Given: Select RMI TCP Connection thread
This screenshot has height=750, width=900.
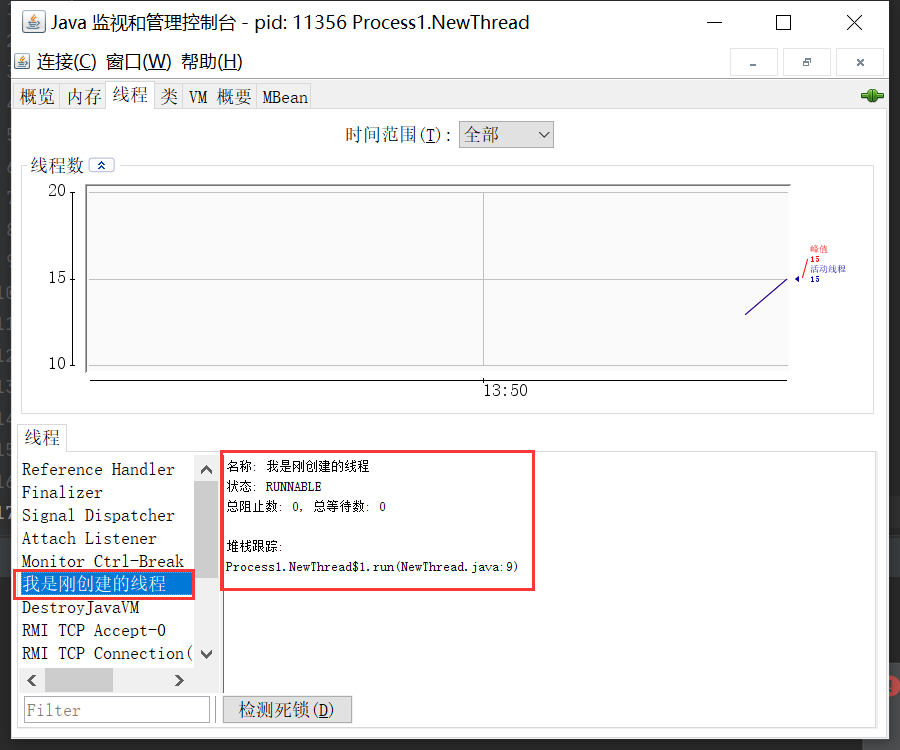Looking at the screenshot, I should point(106,653).
